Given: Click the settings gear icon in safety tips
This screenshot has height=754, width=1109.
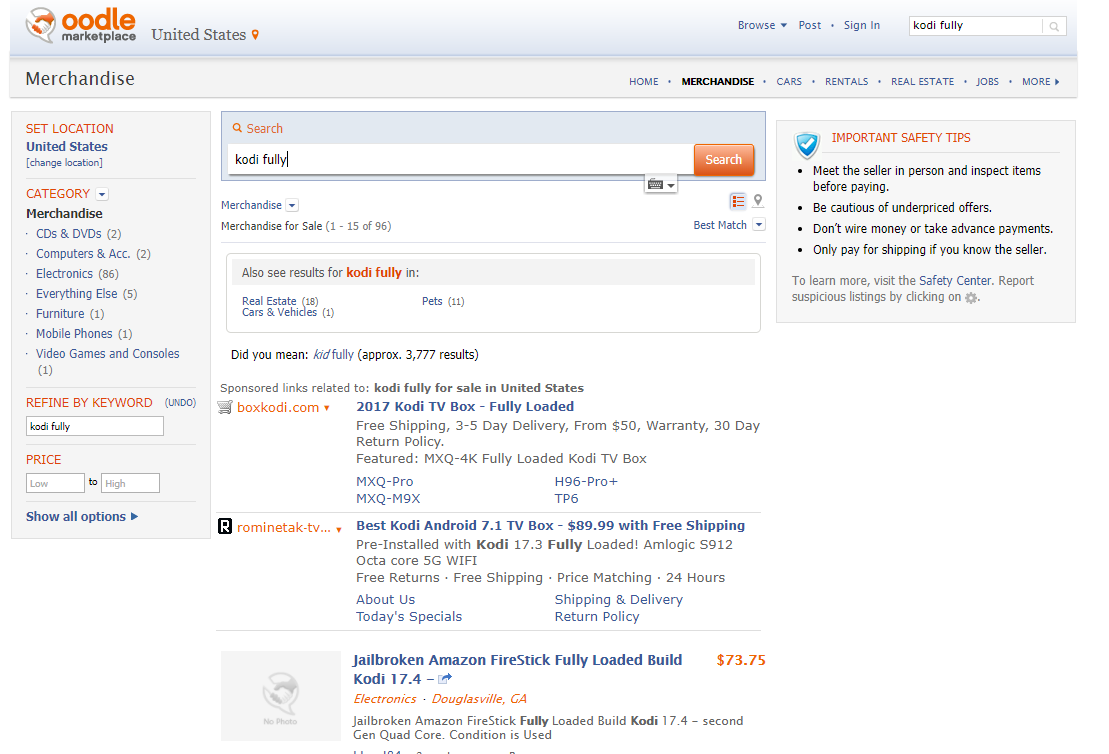Looking at the screenshot, I should [x=971, y=298].
